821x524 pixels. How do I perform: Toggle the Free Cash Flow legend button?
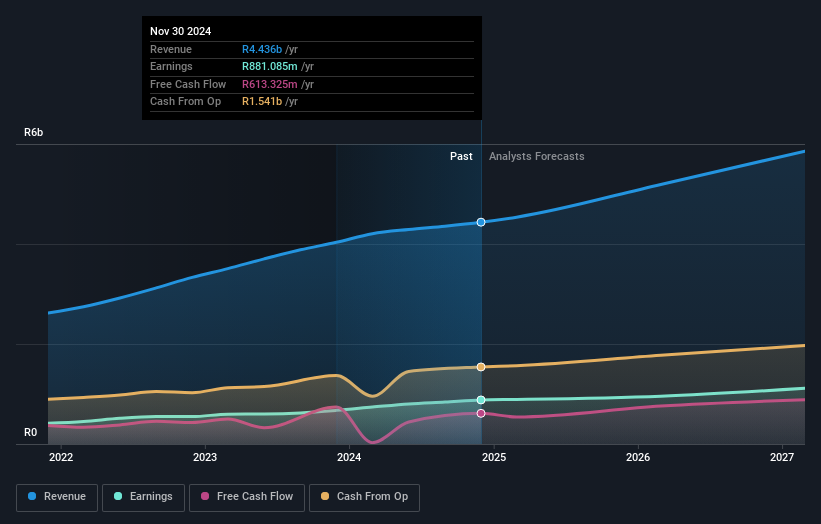(x=247, y=497)
